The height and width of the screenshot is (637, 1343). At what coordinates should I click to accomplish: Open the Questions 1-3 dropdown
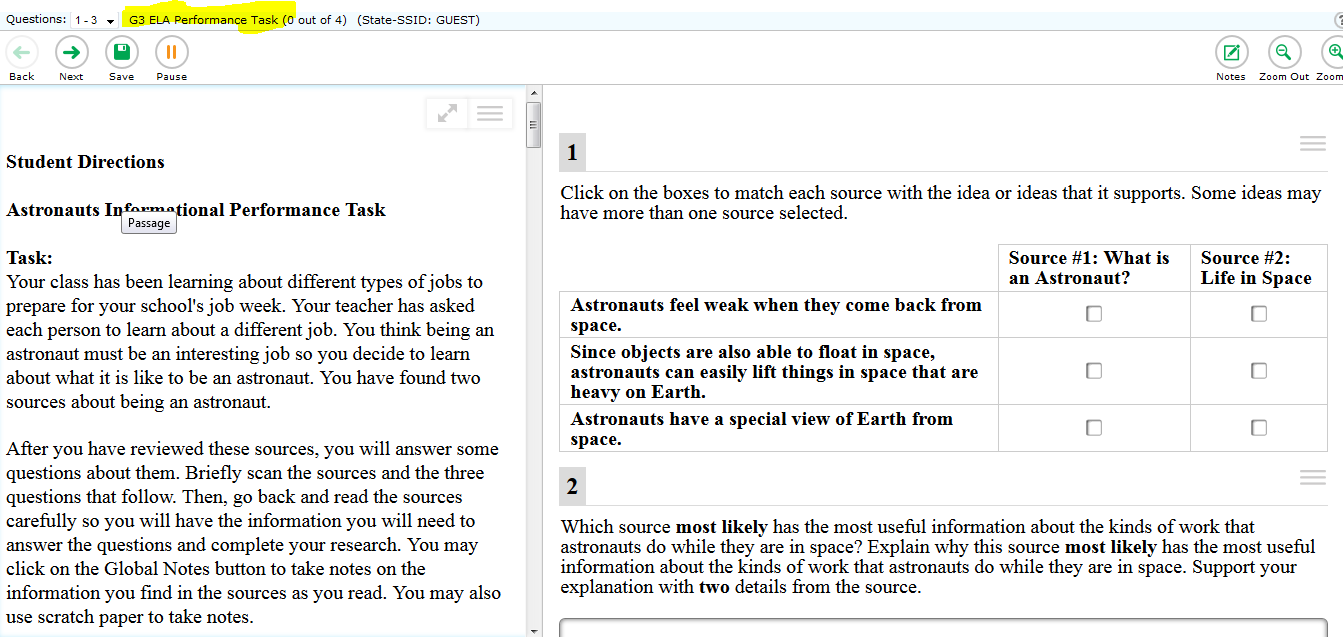pos(92,18)
